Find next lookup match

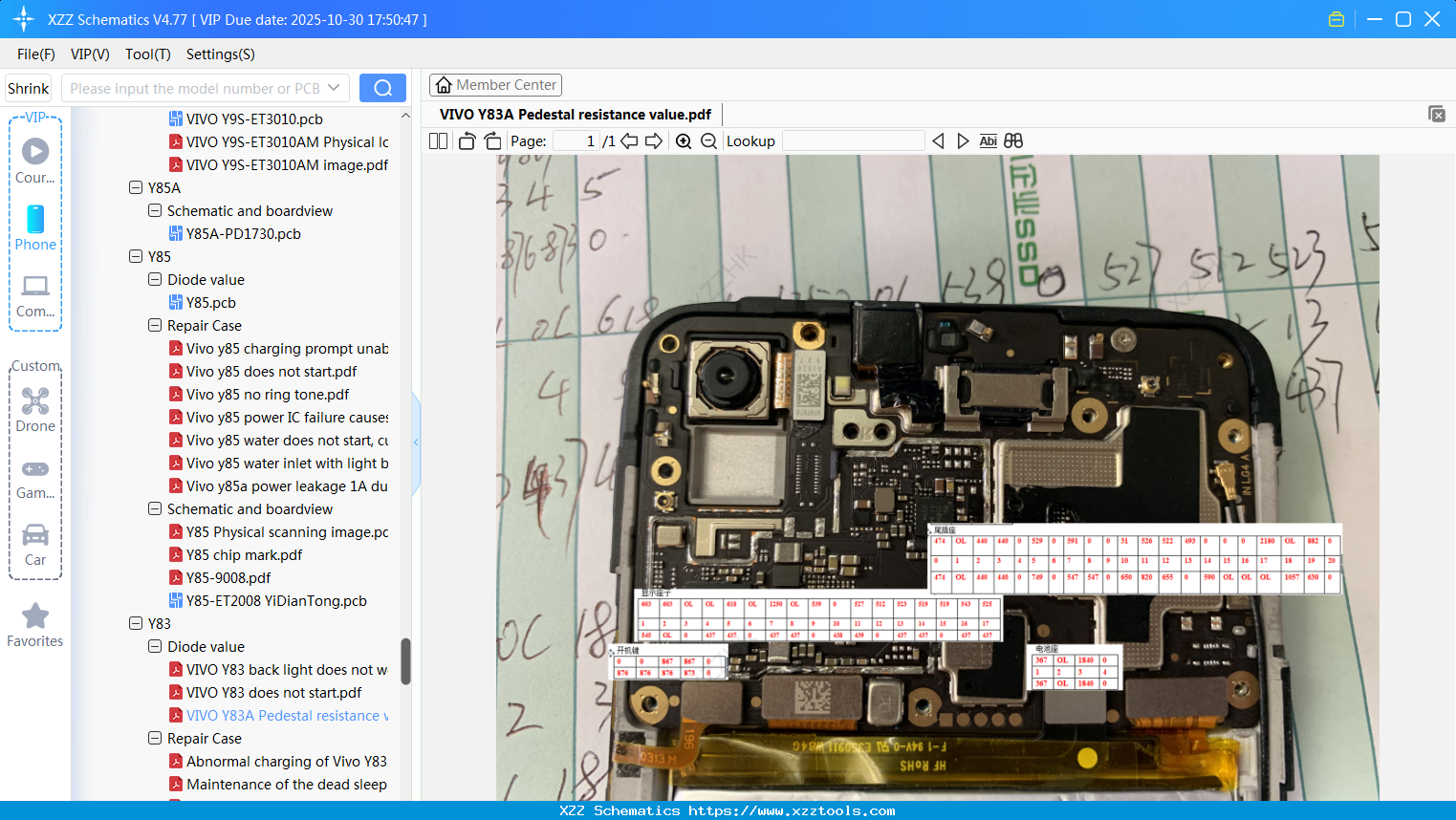[x=963, y=141]
